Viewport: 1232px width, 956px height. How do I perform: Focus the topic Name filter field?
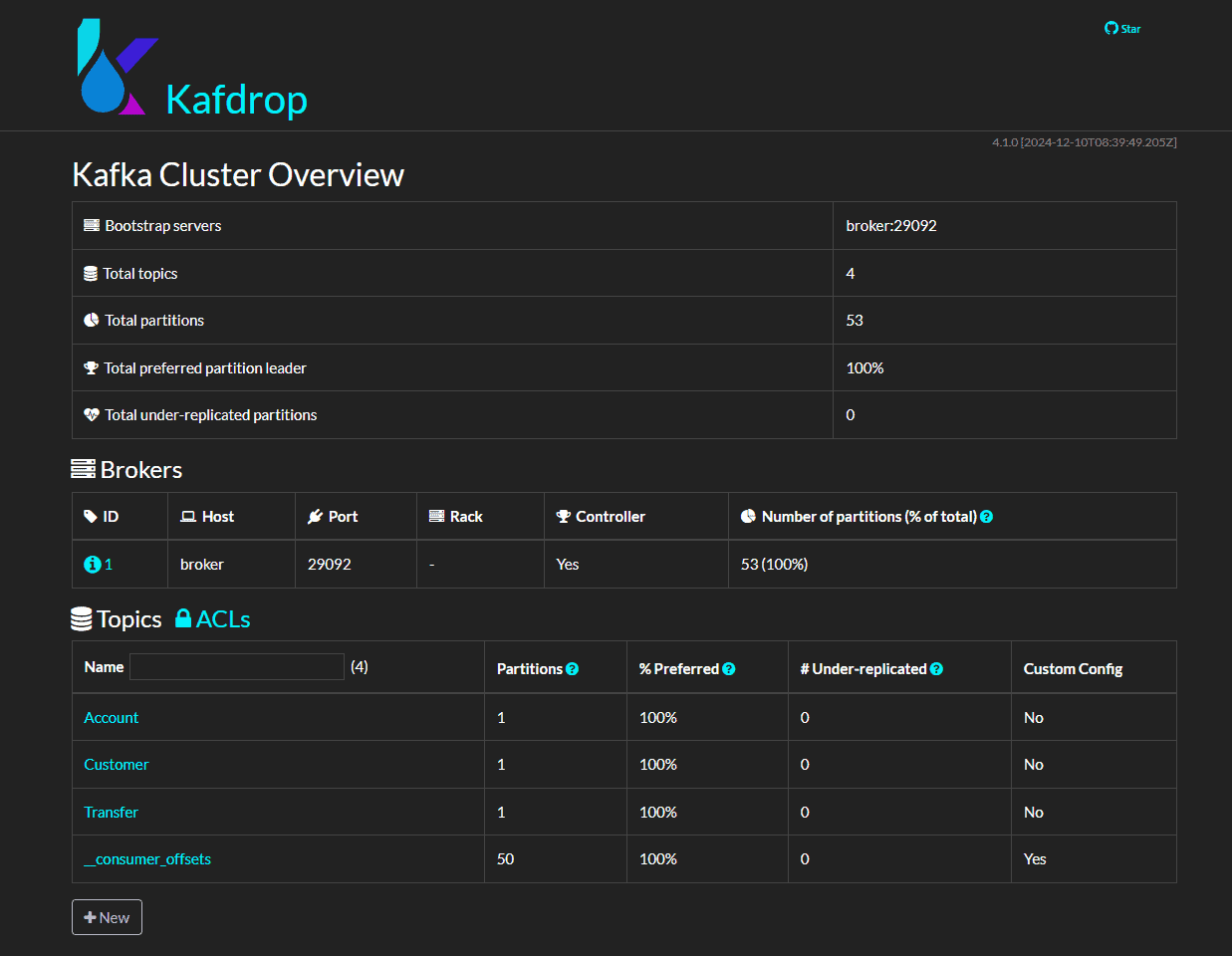tap(237, 667)
